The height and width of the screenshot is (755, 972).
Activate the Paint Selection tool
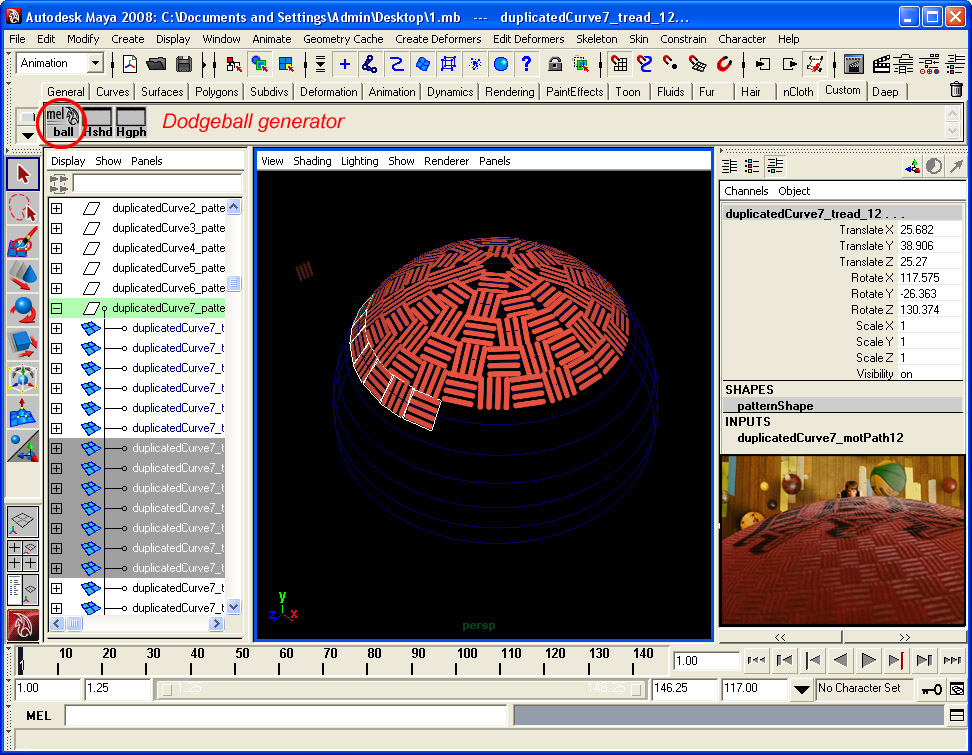click(23, 242)
